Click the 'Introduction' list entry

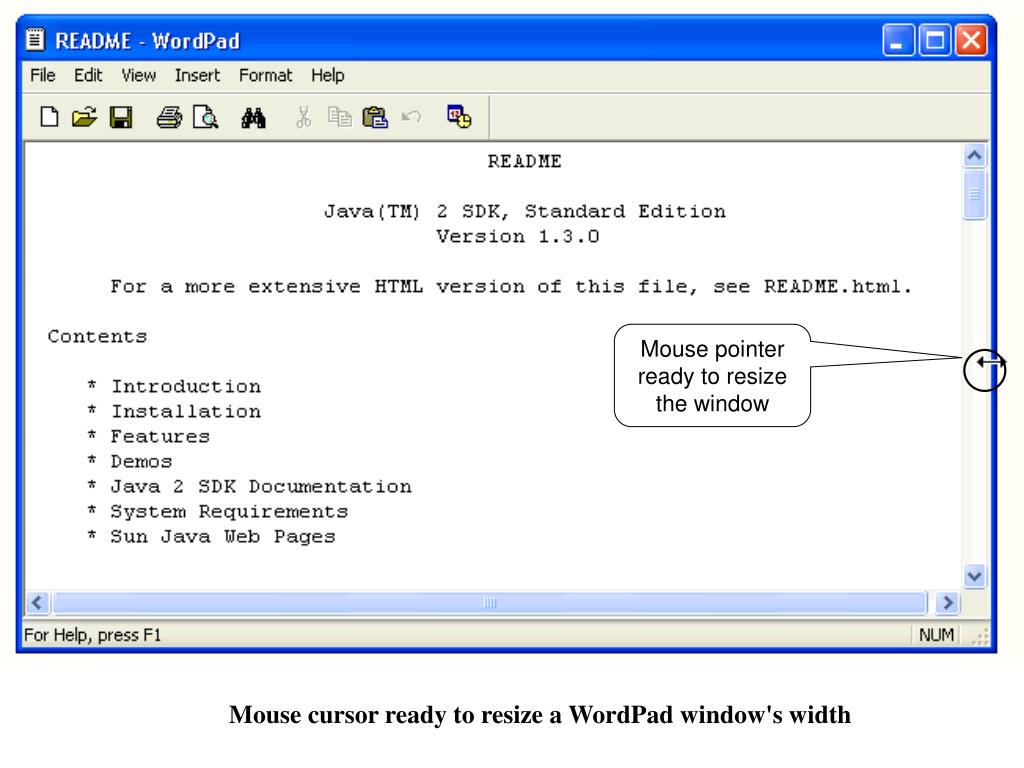point(185,387)
